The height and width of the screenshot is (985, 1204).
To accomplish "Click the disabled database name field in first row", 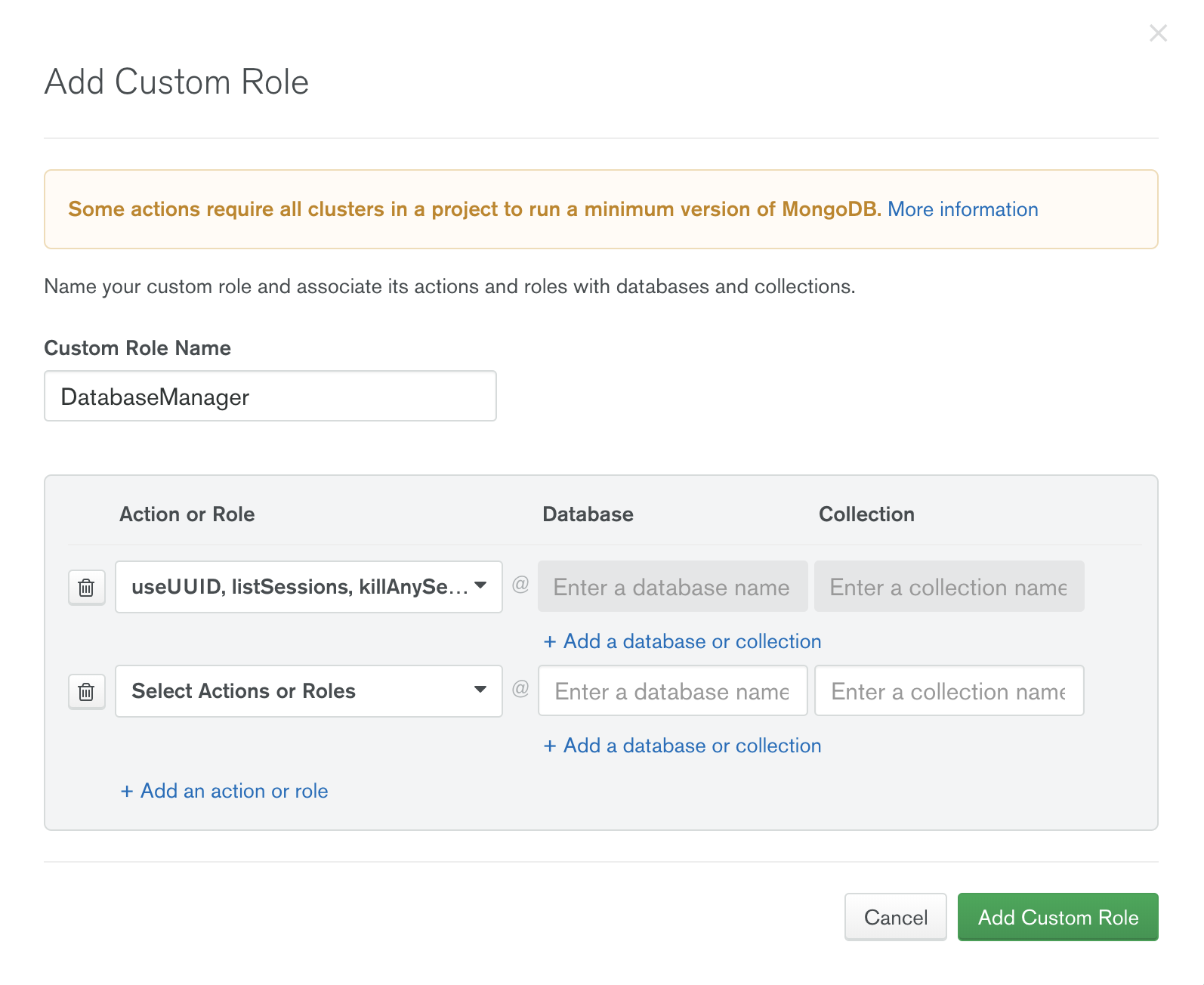I will coord(673,586).
